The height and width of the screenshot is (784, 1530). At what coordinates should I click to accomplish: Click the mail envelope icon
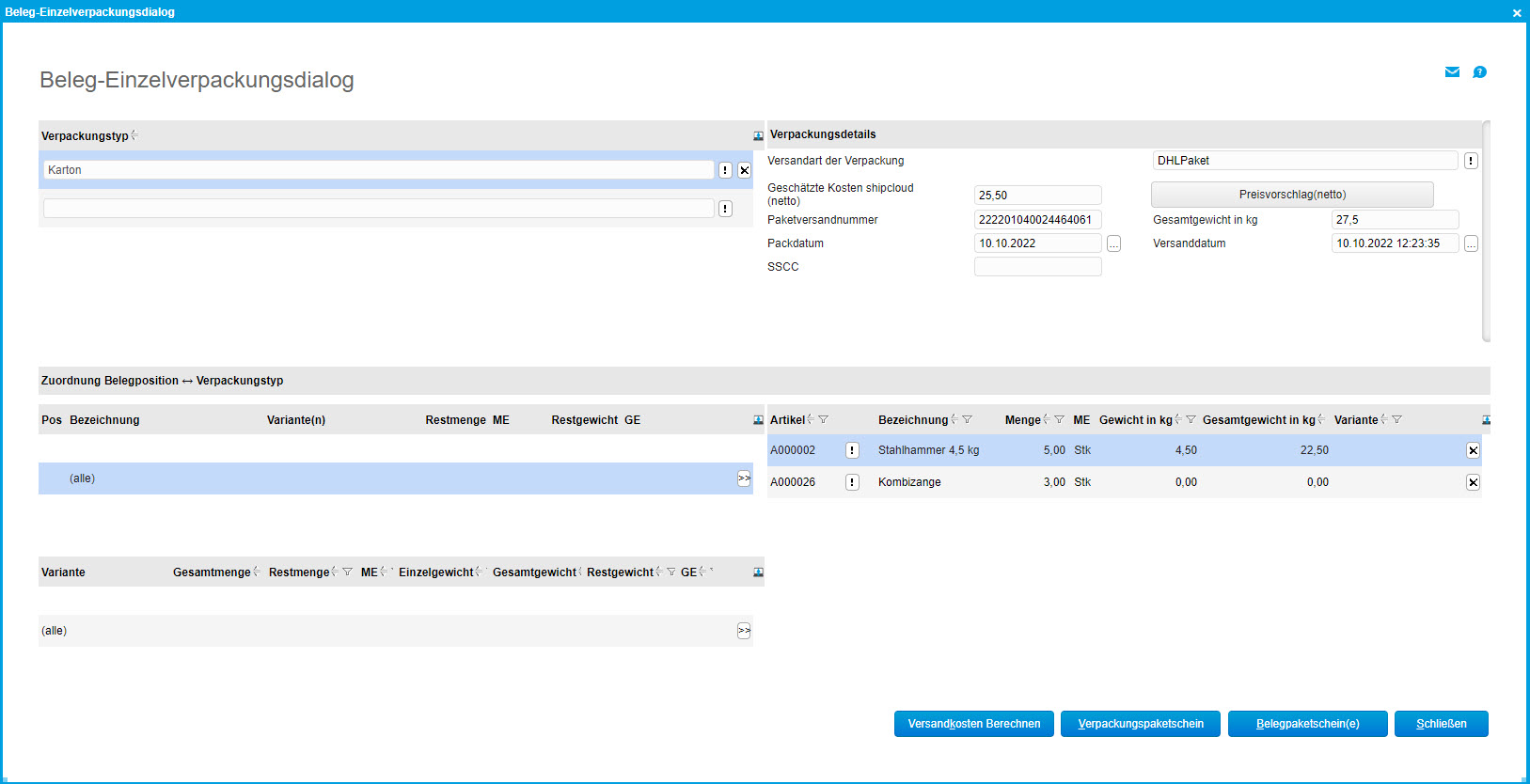(1452, 72)
